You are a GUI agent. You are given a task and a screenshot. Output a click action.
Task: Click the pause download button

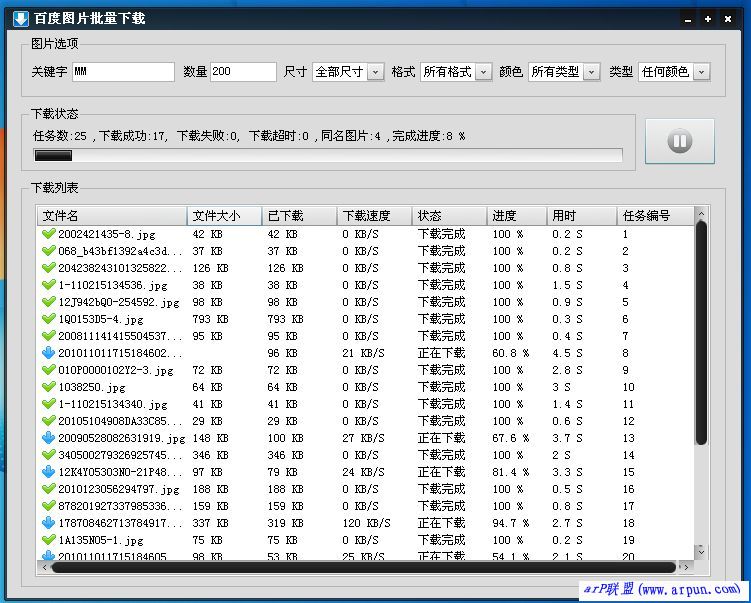pos(679,141)
